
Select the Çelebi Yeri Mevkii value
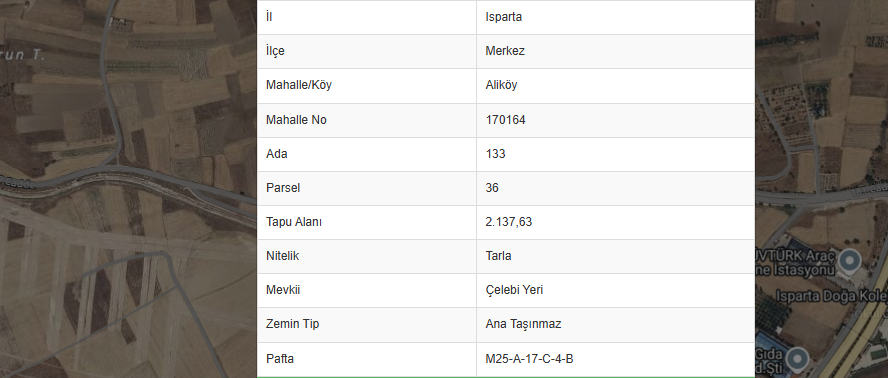[514, 290]
